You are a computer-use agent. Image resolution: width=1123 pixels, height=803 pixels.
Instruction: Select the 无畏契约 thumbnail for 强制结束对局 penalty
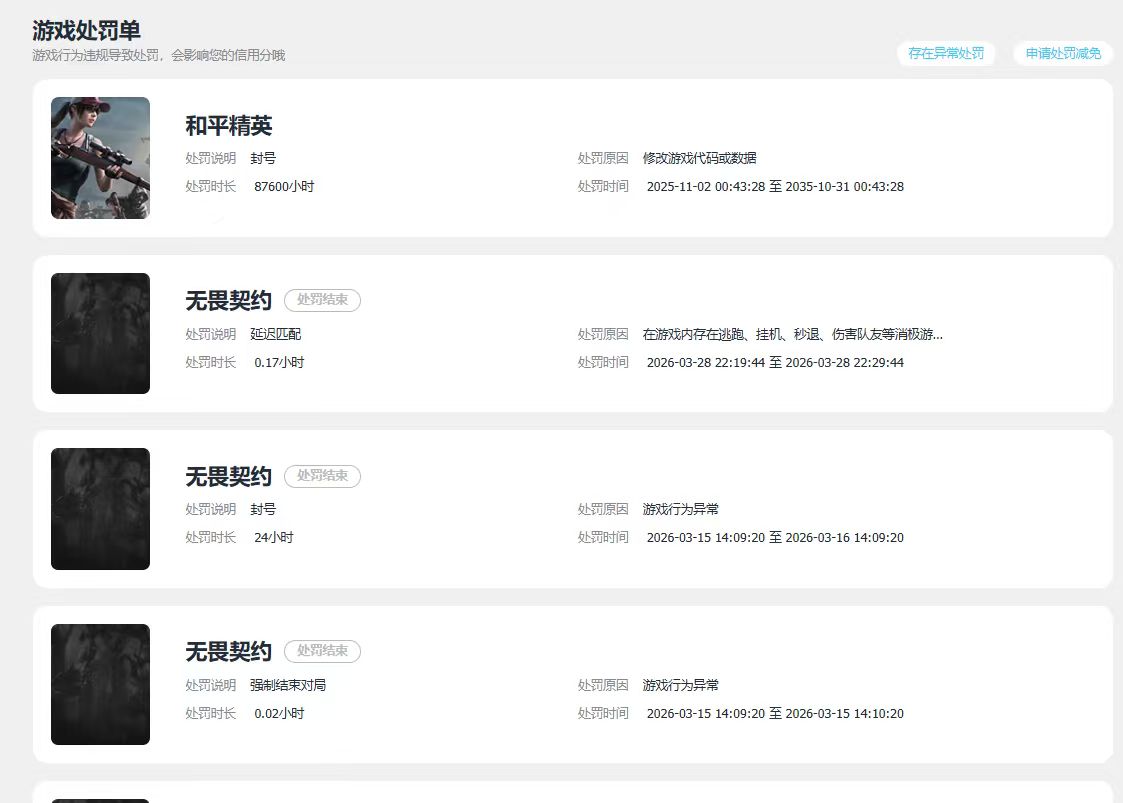click(x=100, y=684)
